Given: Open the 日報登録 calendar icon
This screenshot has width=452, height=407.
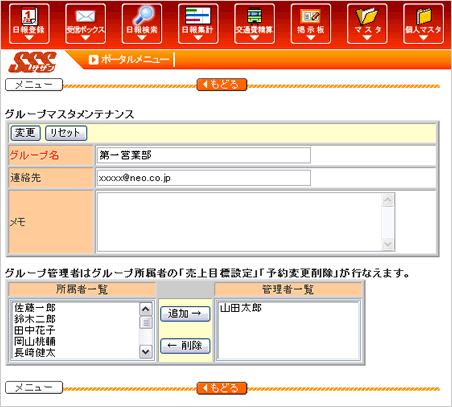Looking at the screenshot, I should (29, 23).
